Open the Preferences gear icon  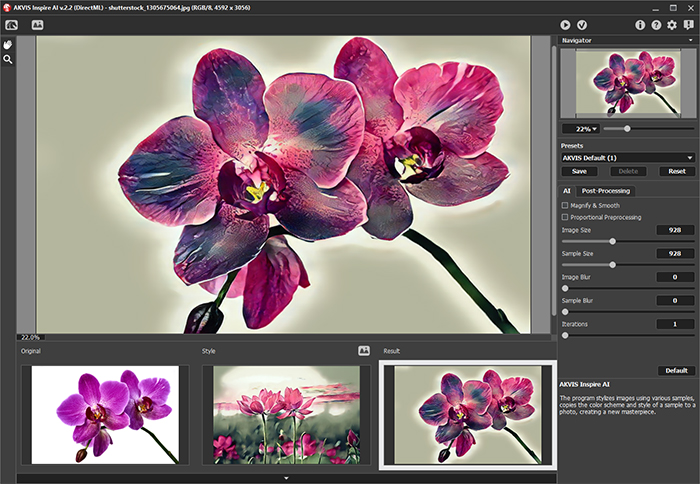coord(672,24)
